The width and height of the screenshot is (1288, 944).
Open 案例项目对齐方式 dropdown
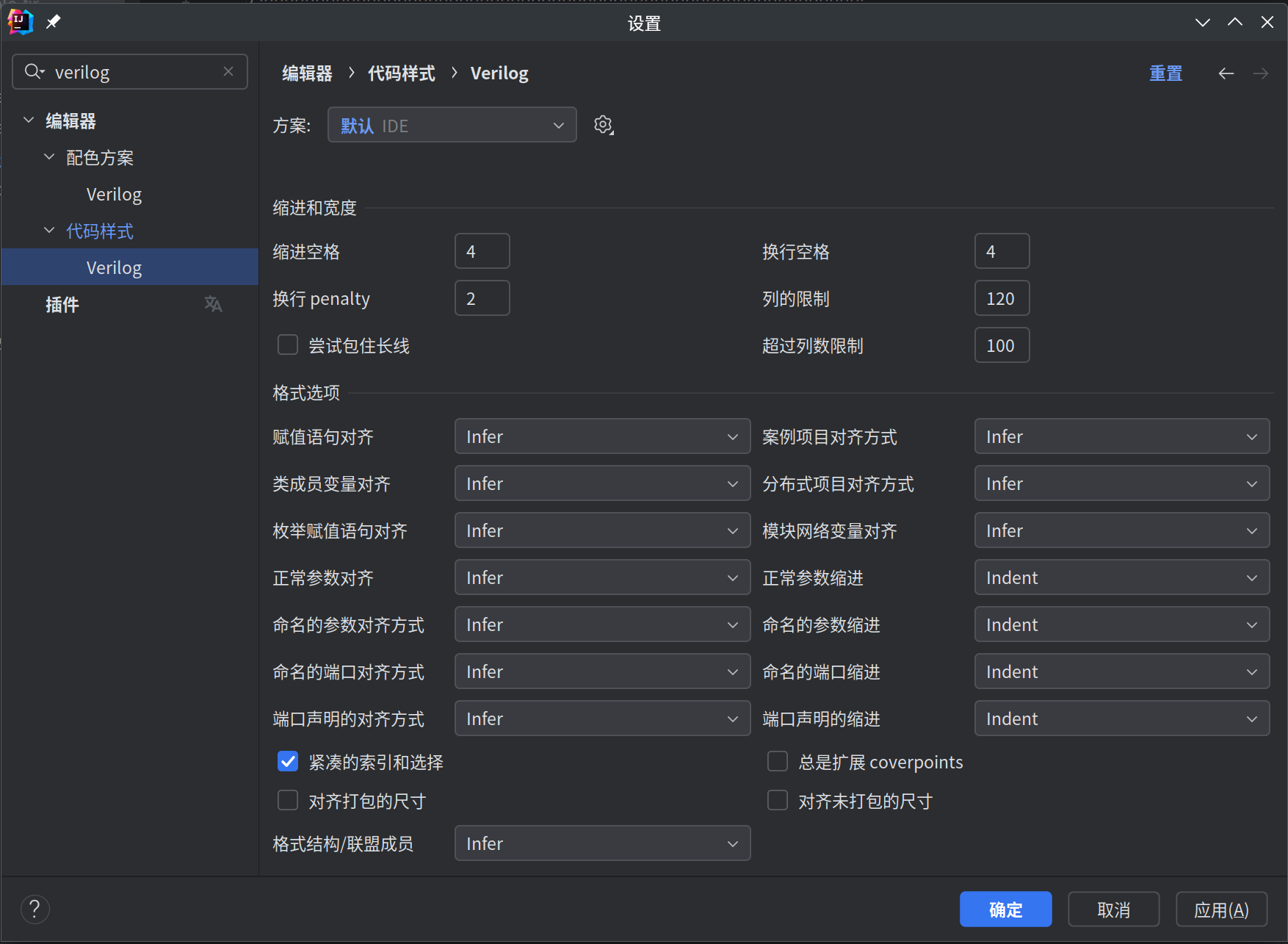pos(1122,436)
